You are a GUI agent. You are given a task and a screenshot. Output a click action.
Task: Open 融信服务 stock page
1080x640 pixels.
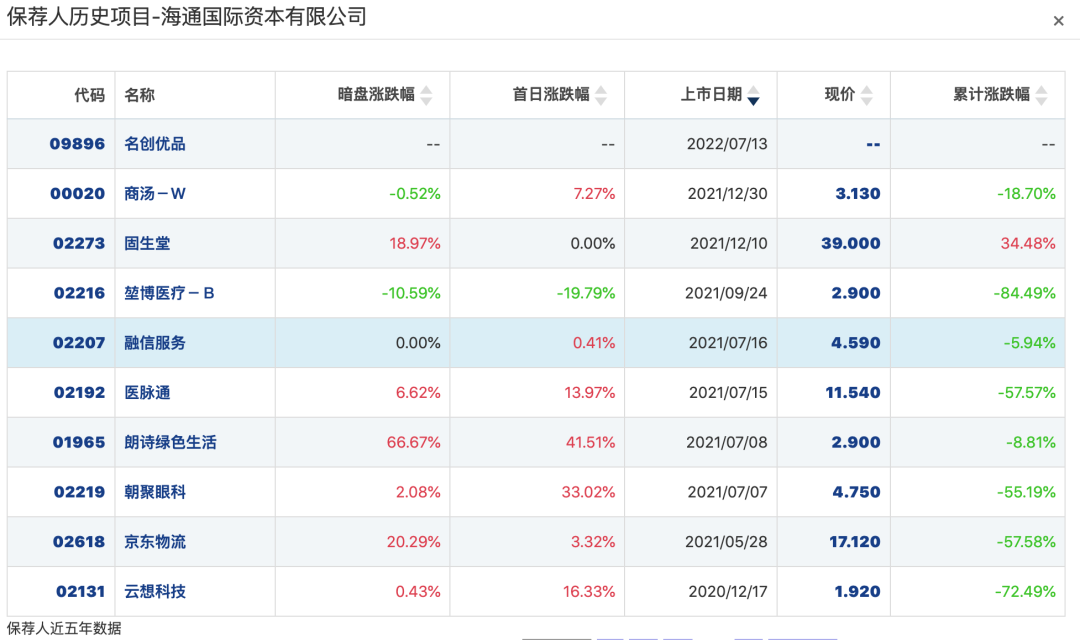click(x=155, y=343)
